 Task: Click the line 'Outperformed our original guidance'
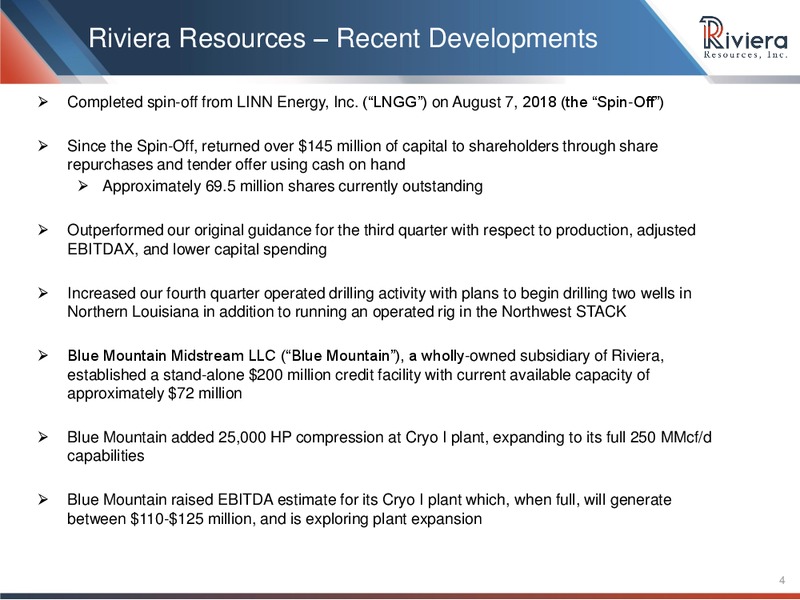tap(381, 230)
